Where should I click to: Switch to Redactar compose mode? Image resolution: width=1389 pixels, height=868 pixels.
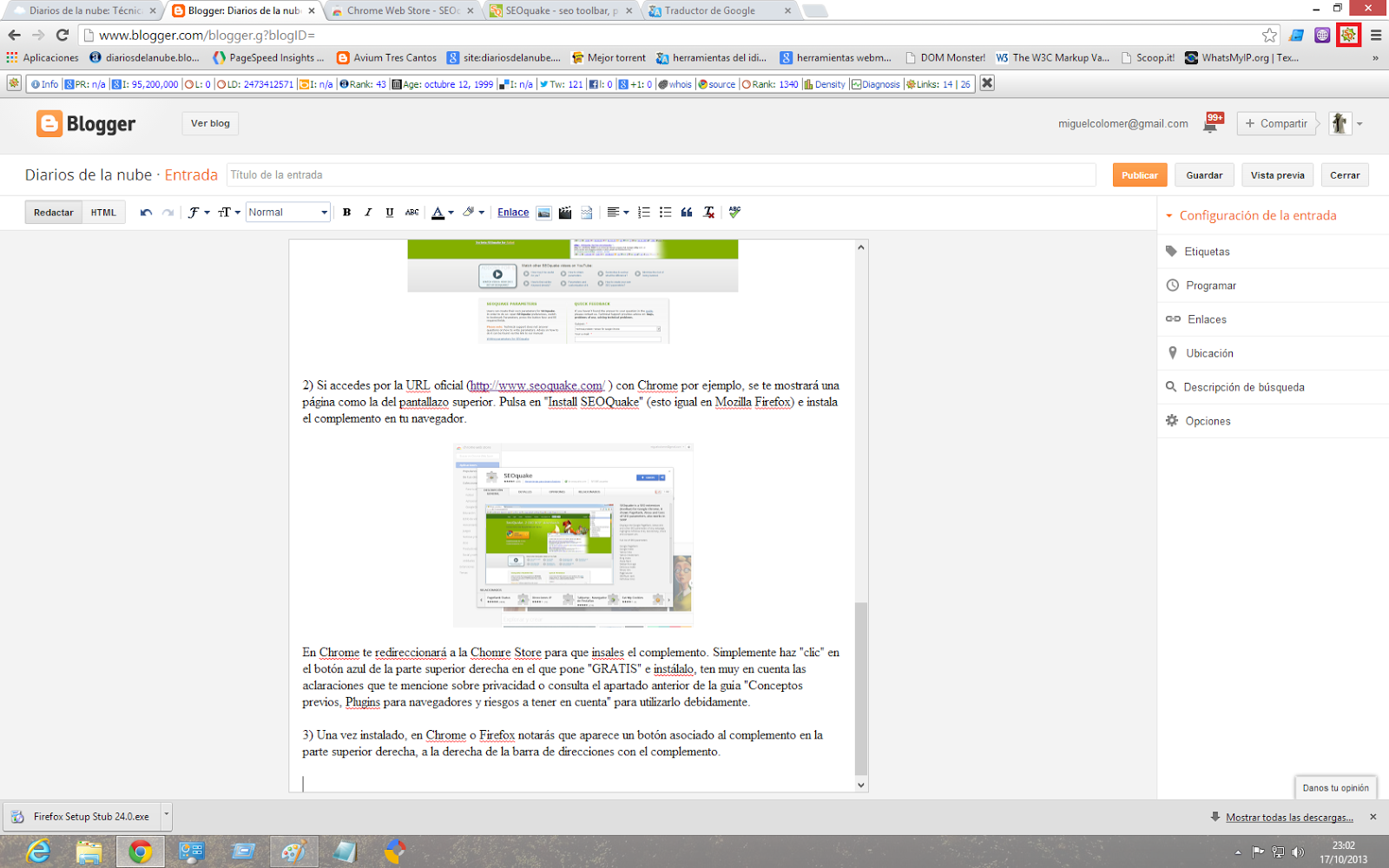(x=54, y=213)
